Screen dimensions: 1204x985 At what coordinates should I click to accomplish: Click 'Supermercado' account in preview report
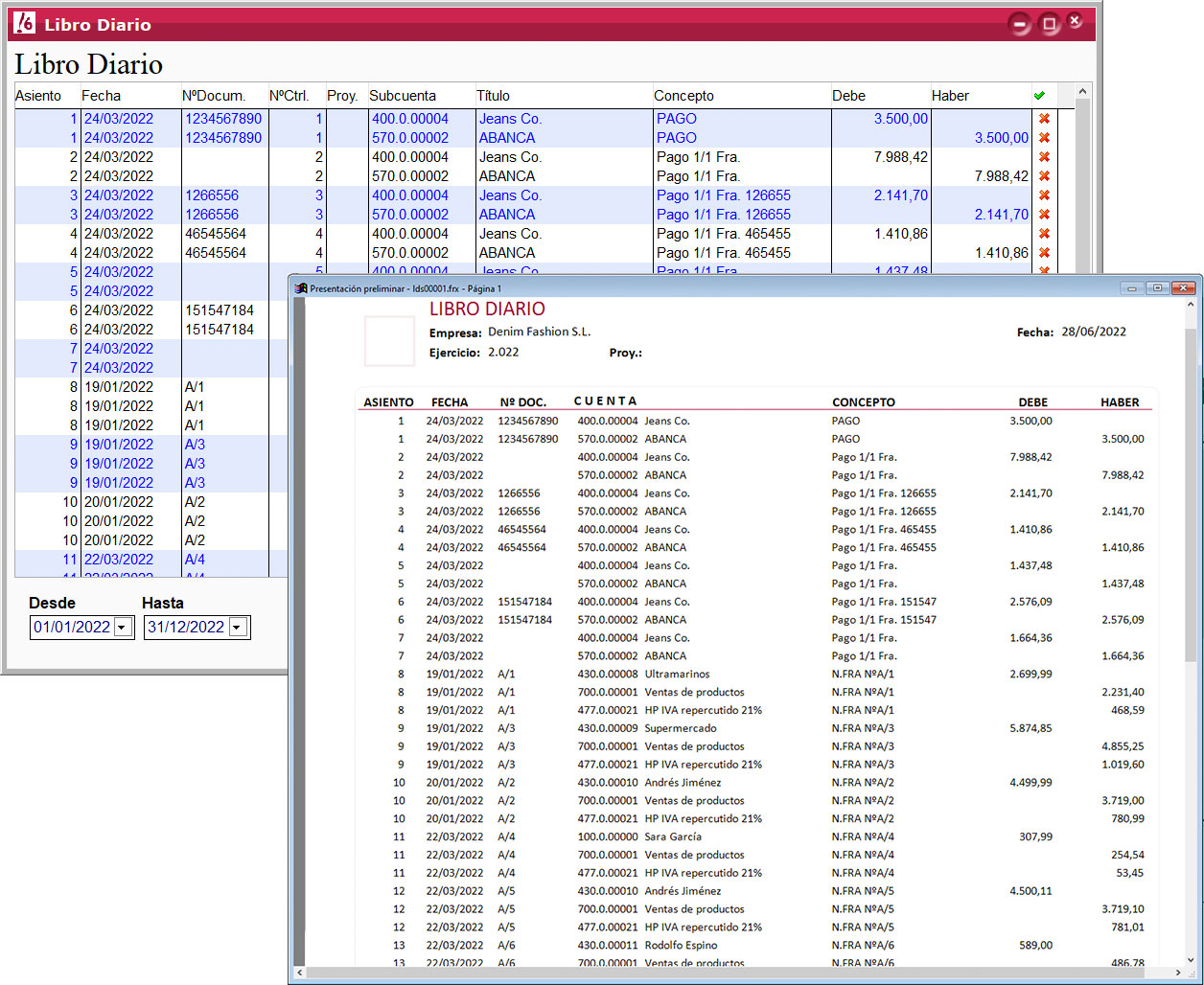[x=681, y=728]
